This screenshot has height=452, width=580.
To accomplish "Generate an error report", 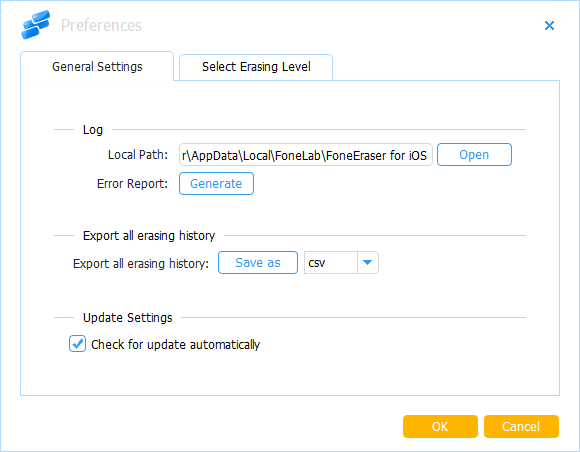I will tap(216, 183).
